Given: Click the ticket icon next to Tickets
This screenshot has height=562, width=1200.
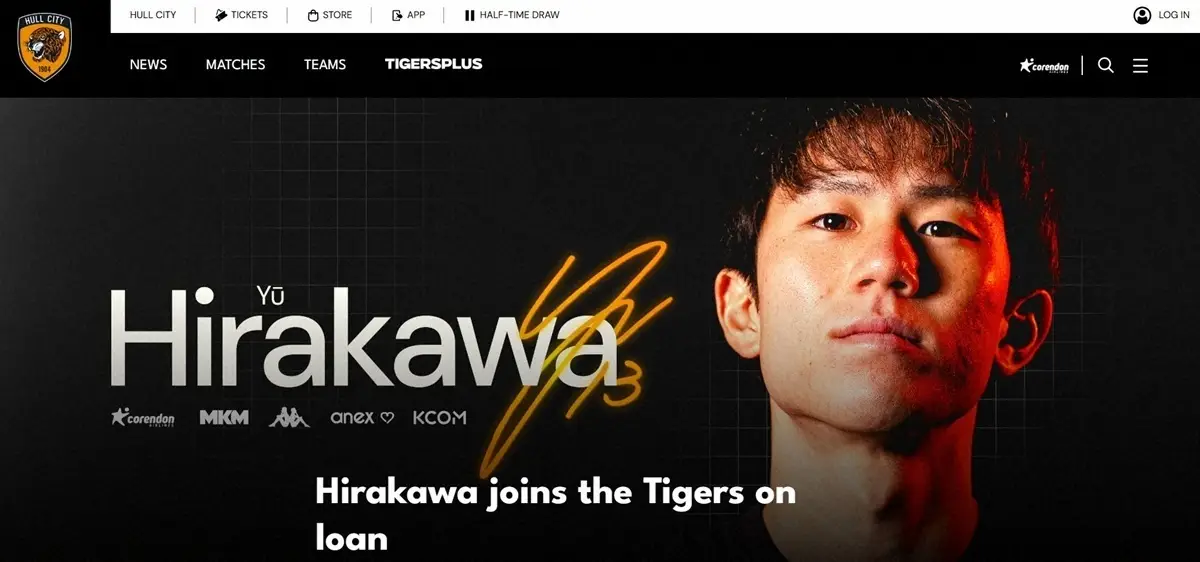Looking at the screenshot, I should 221,15.
